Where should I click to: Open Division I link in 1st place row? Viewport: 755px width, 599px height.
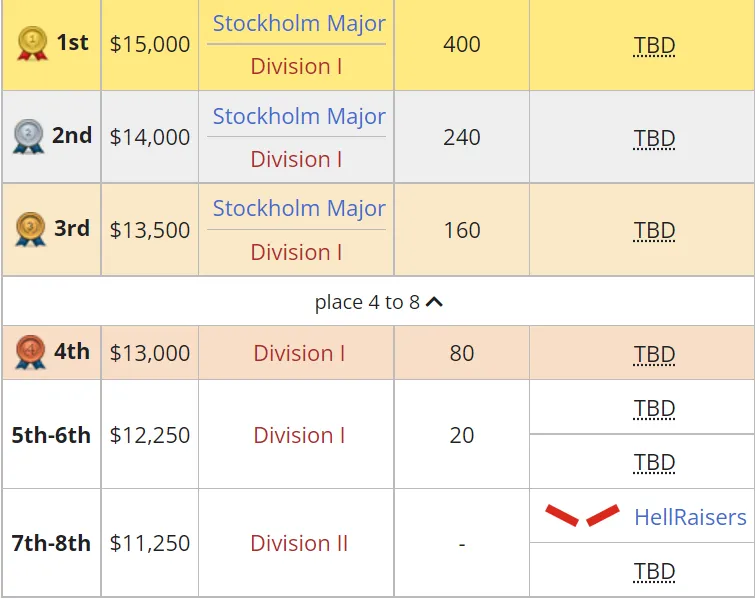(x=296, y=66)
